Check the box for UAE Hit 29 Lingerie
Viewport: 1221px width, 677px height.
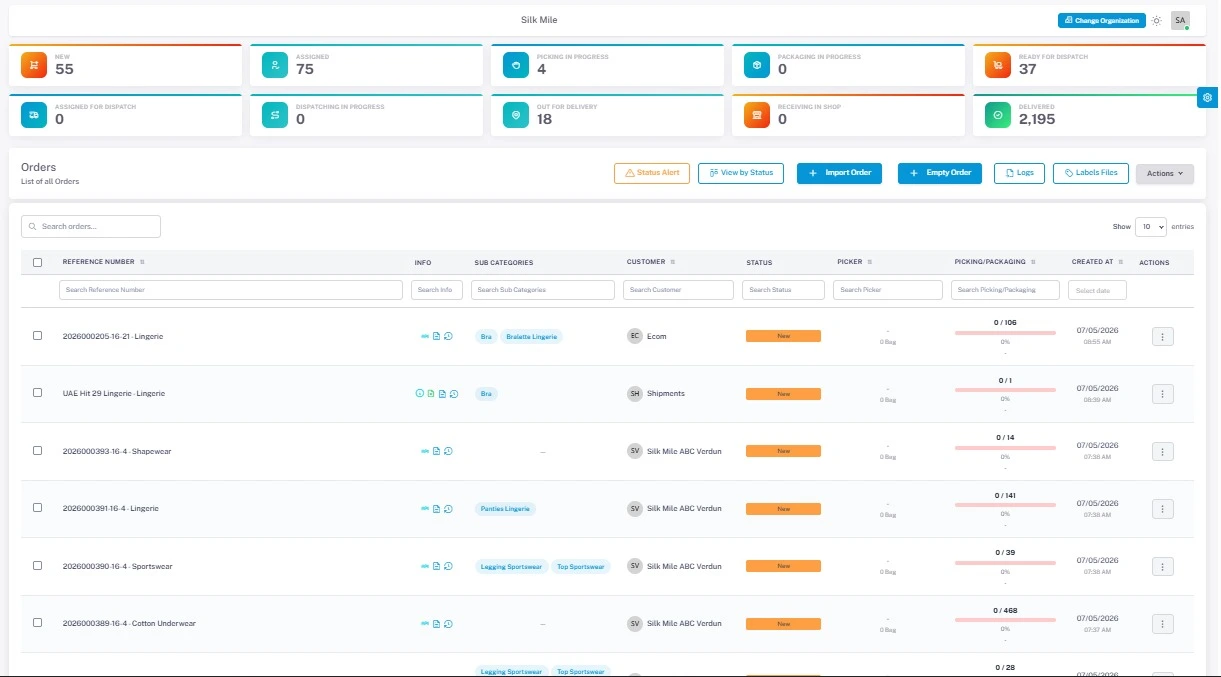click(x=38, y=393)
